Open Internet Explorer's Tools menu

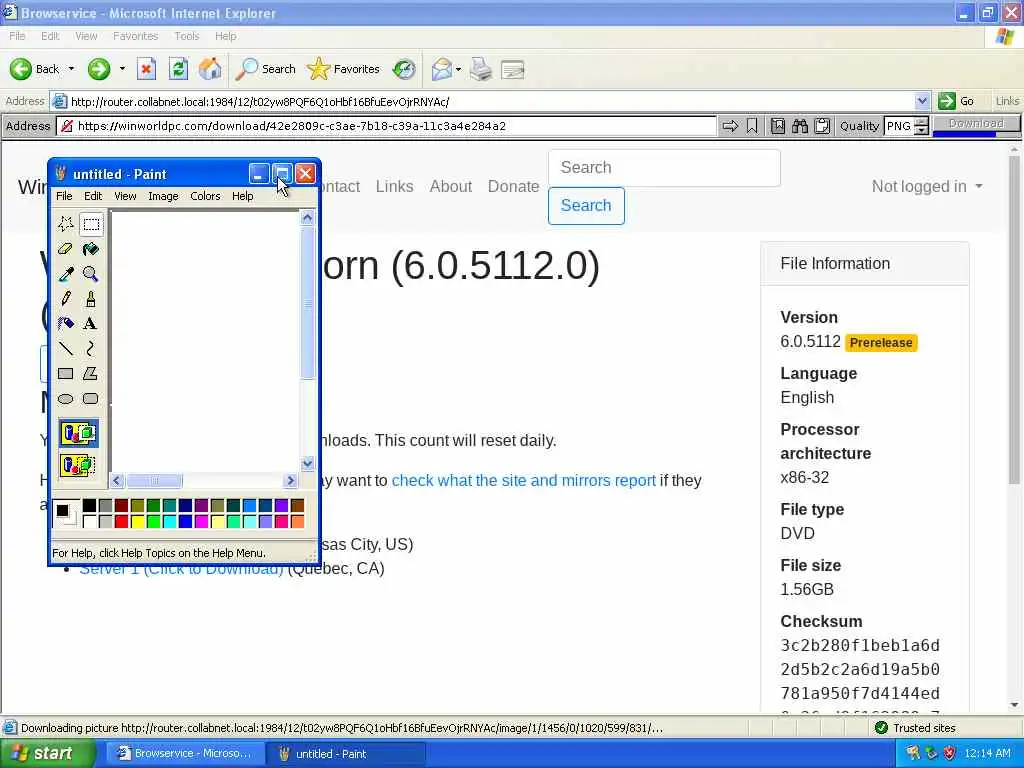coord(187,36)
